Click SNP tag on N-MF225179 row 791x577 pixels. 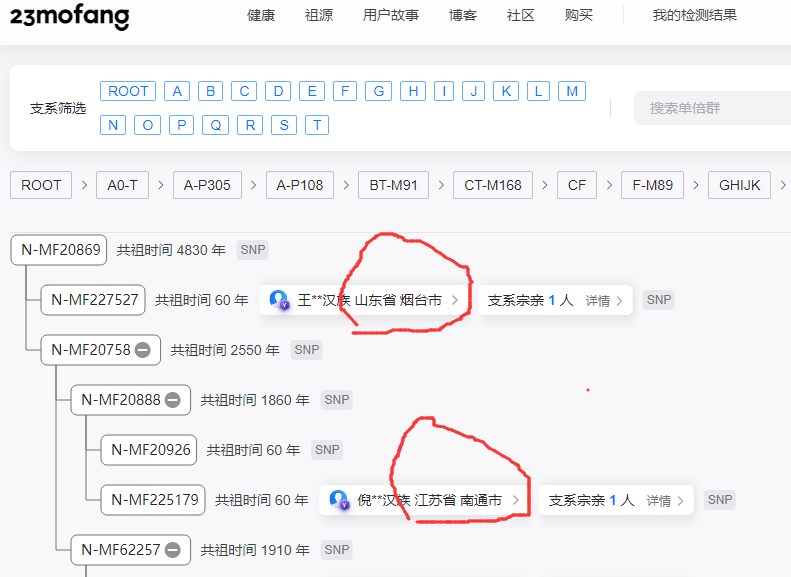[x=720, y=500]
